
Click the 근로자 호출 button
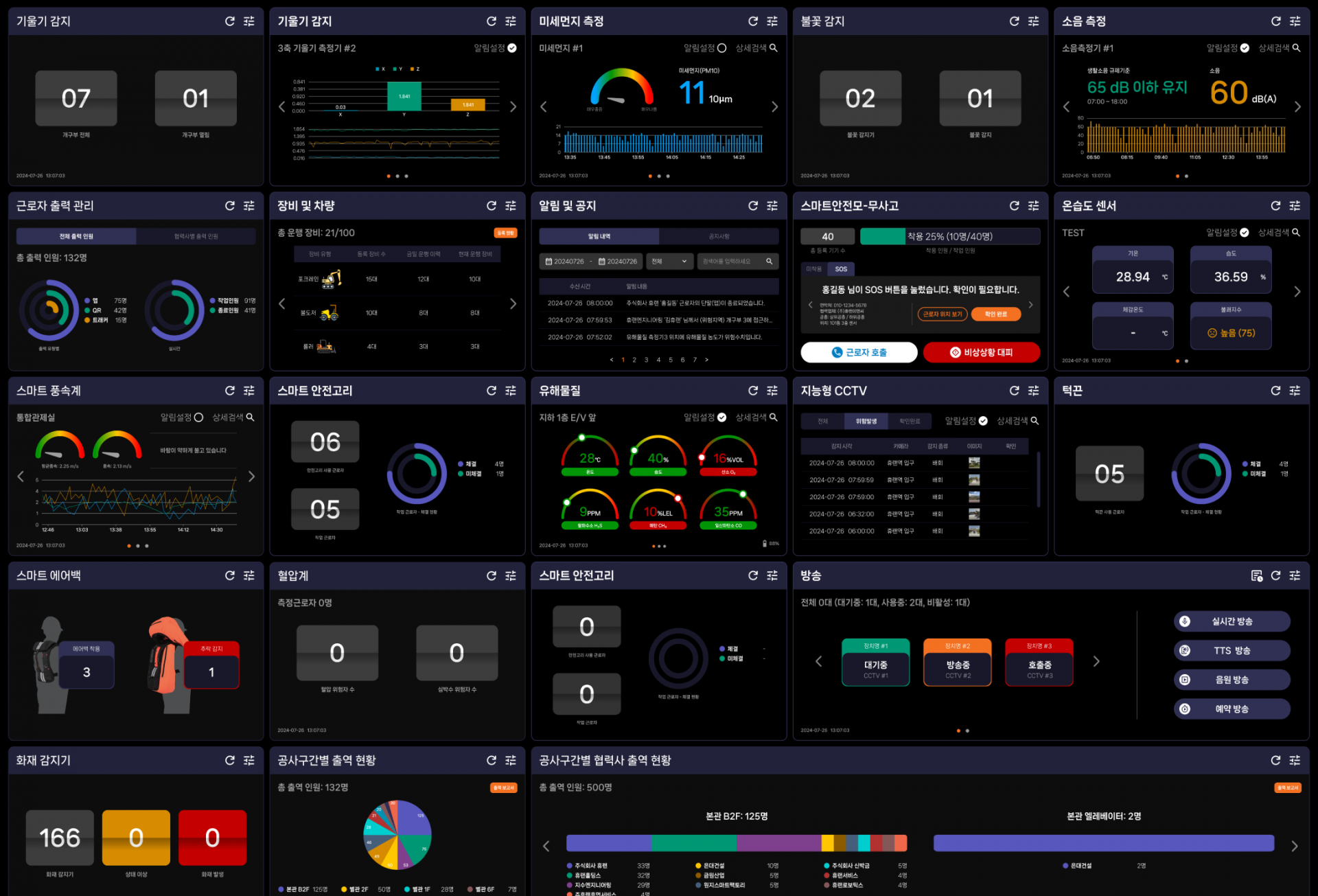859,352
